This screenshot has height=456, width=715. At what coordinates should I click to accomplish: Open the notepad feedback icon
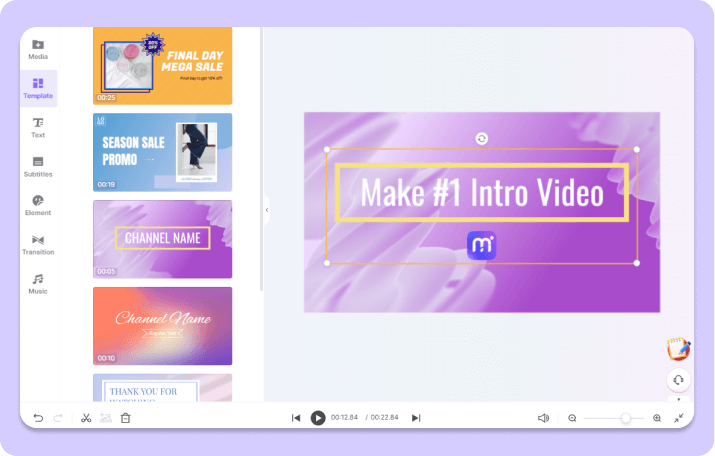679,349
